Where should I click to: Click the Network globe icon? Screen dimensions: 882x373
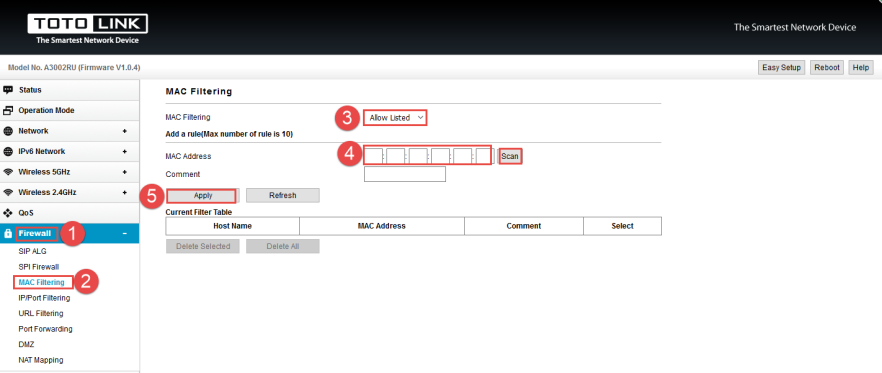(x=8, y=131)
